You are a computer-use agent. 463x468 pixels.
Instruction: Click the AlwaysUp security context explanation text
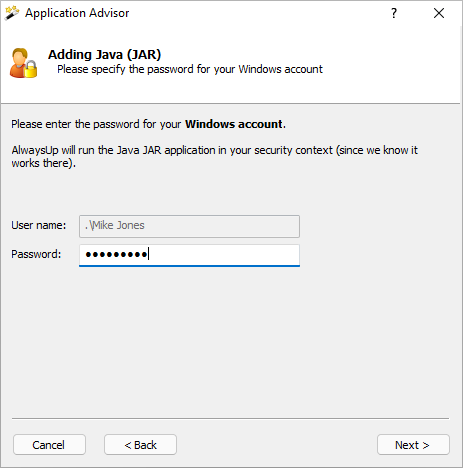tap(214, 156)
